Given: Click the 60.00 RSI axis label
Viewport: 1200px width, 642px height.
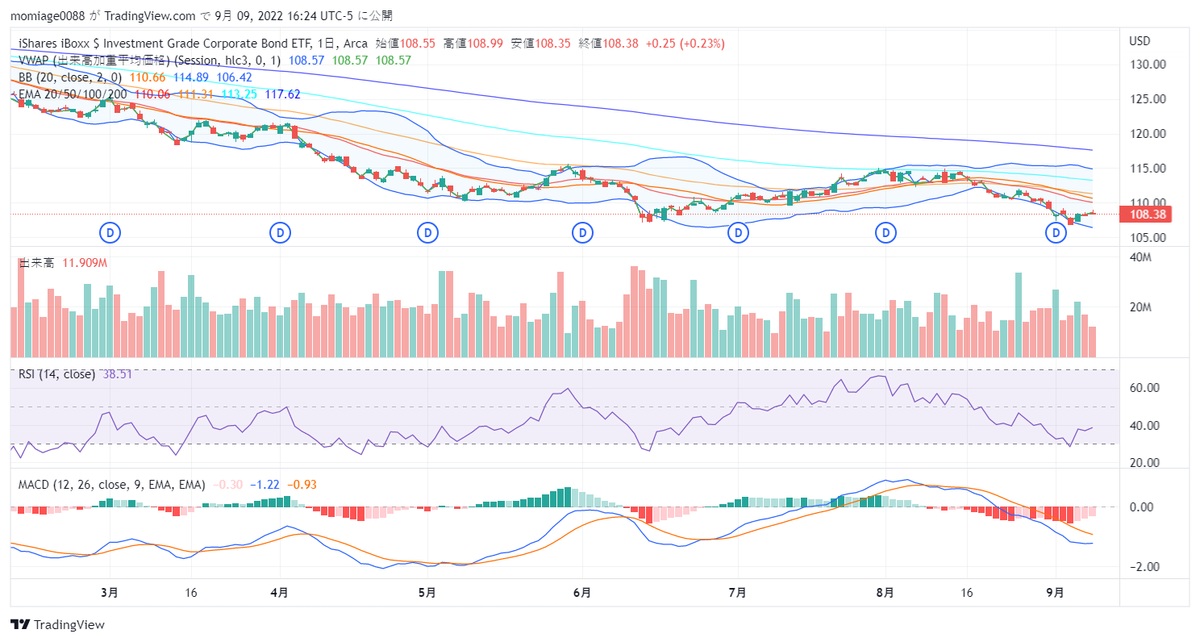Looking at the screenshot, I should [x=1145, y=388].
